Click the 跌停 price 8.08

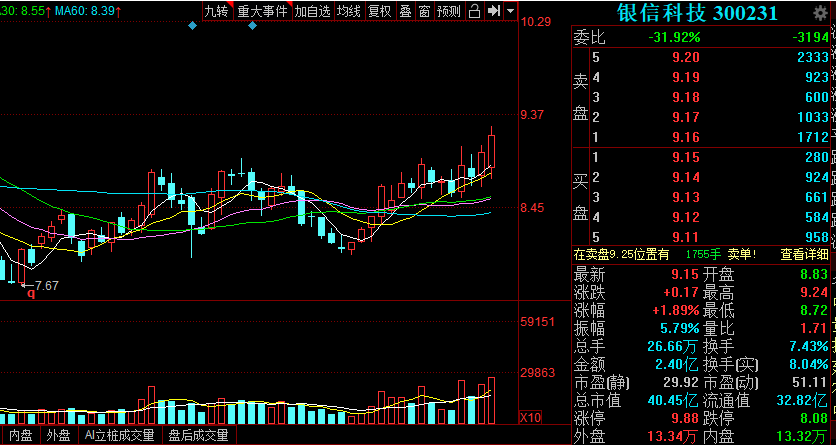coord(815,418)
